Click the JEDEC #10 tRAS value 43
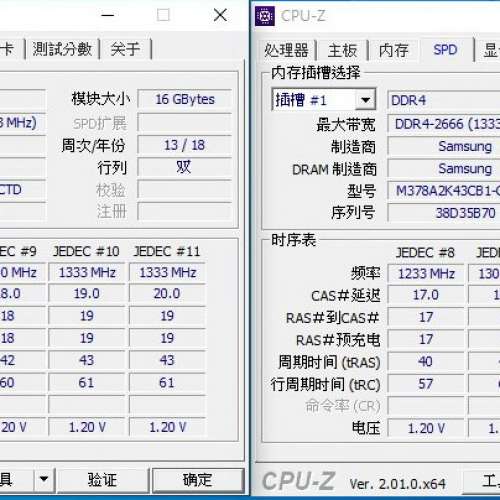 coord(87,360)
